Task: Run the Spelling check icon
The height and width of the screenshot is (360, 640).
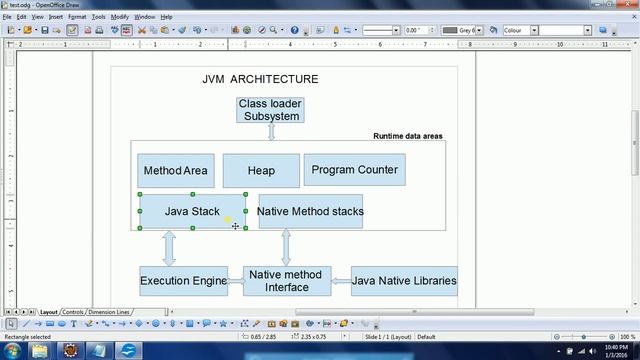Action: [x=115, y=30]
